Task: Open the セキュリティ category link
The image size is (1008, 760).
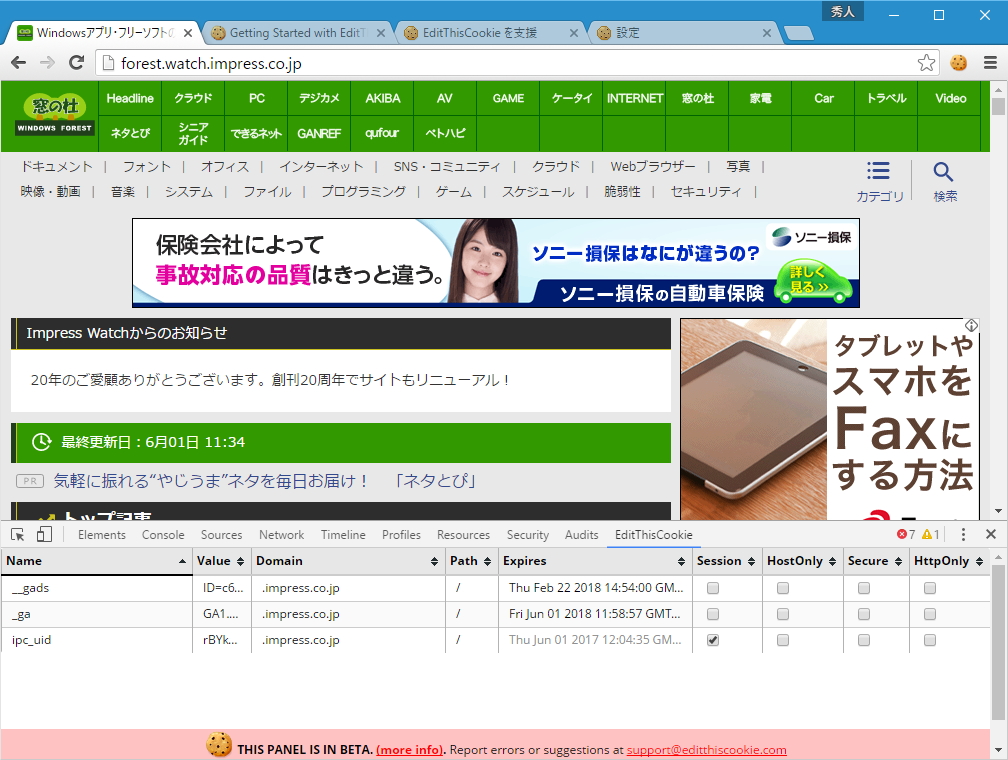Action: [x=705, y=192]
